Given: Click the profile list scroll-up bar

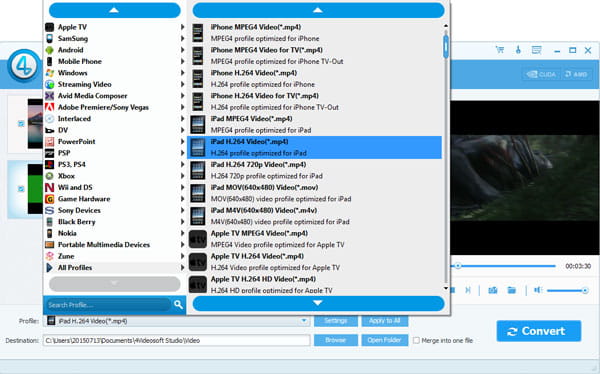Looking at the screenshot, I should (x=318, y=10).
